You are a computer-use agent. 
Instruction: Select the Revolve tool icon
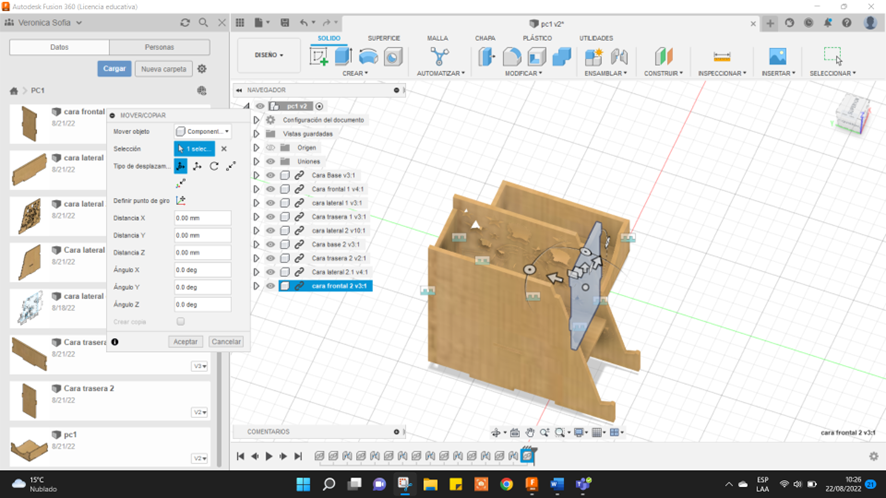(368, 57)
